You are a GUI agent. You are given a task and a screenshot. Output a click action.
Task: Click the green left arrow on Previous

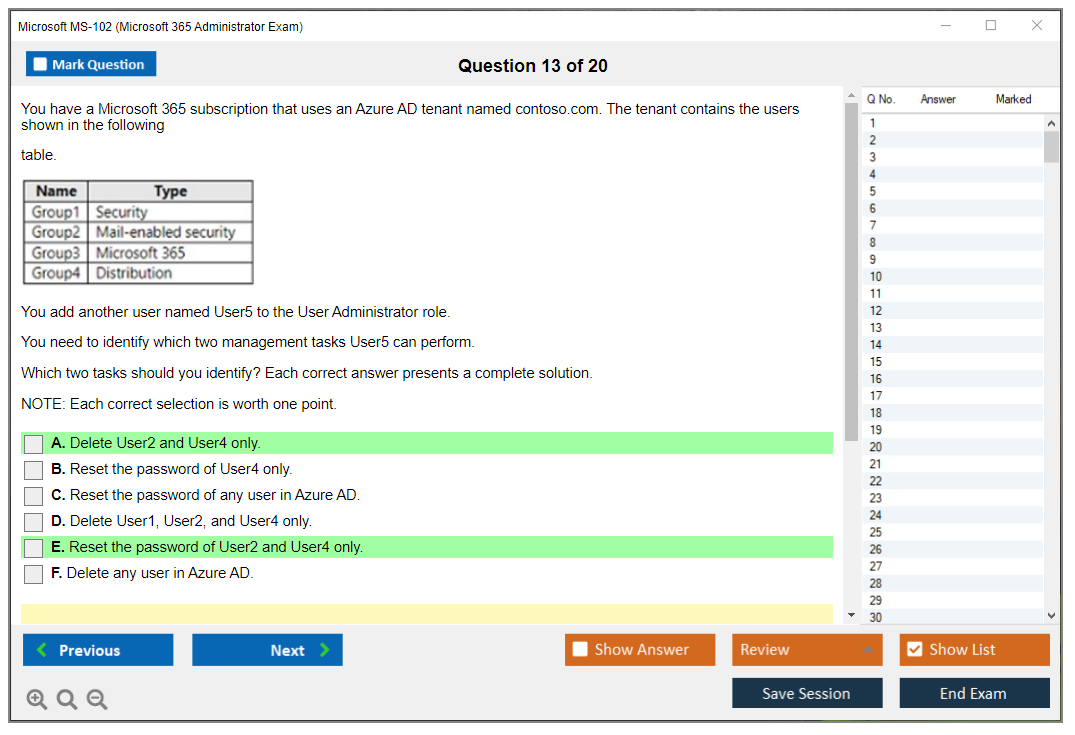pos(43,649)
